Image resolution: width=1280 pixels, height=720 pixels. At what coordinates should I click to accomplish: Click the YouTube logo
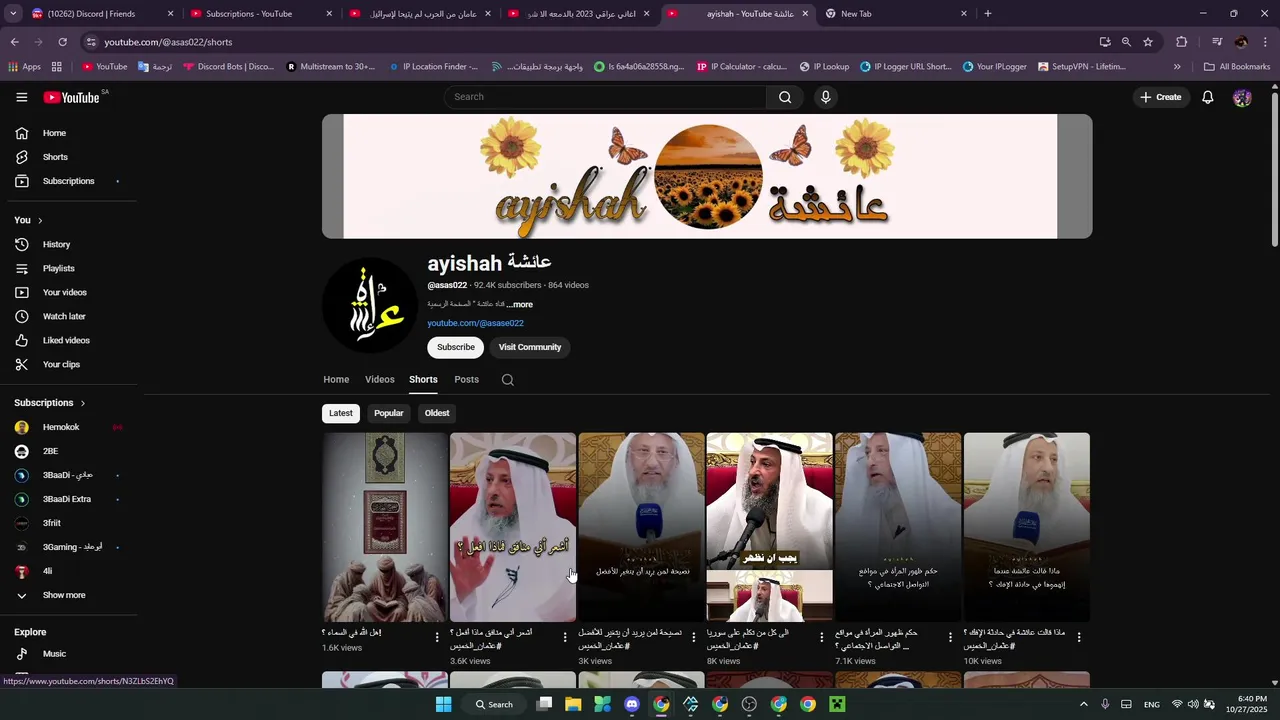coord(71,97)
